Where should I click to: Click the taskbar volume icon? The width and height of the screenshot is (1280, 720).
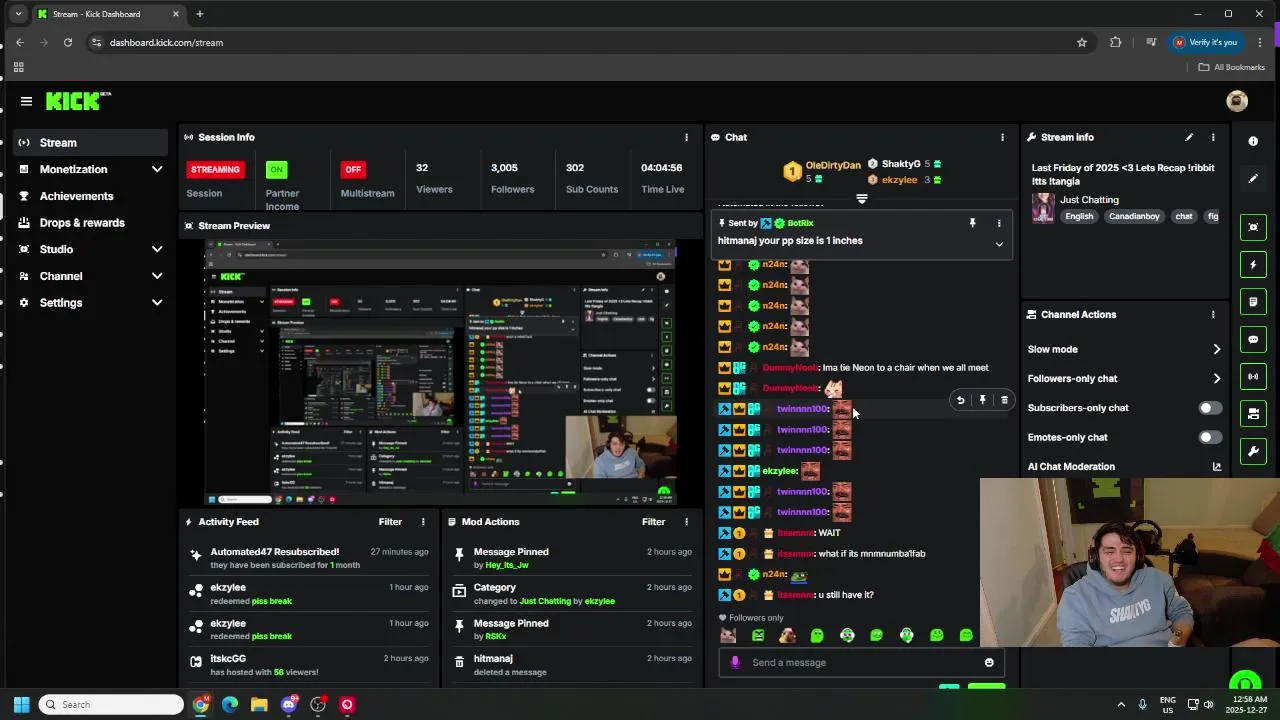click(x=1208, y=705)
